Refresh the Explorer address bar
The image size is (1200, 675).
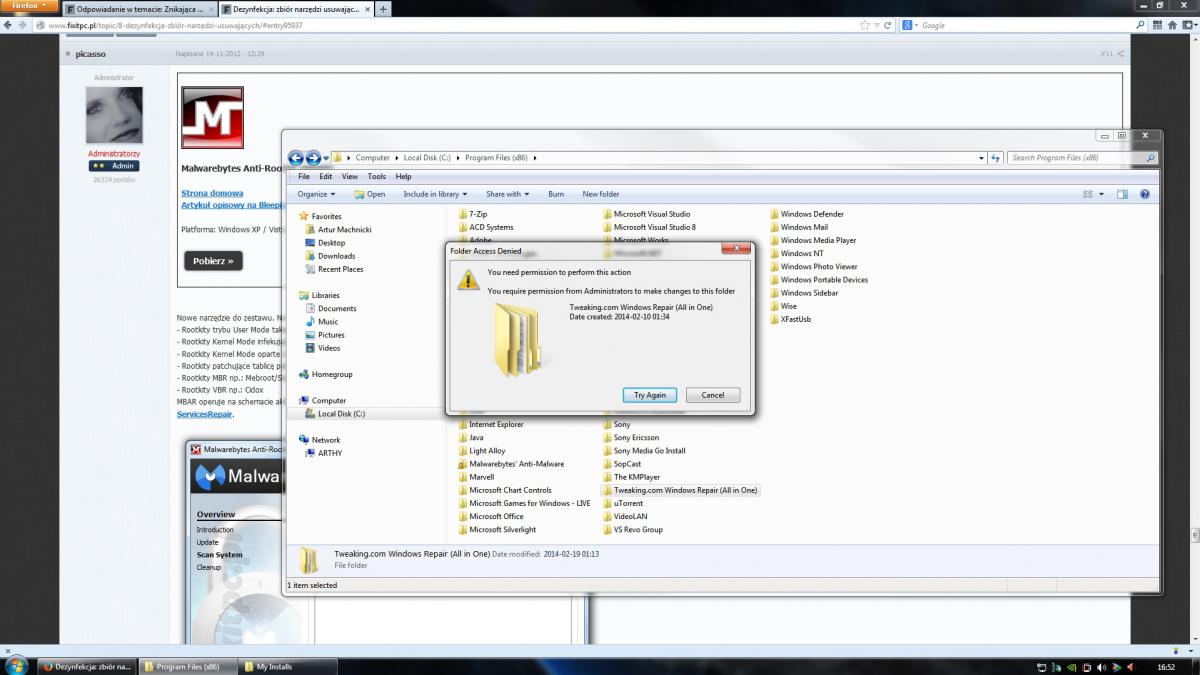pos(995,158)
